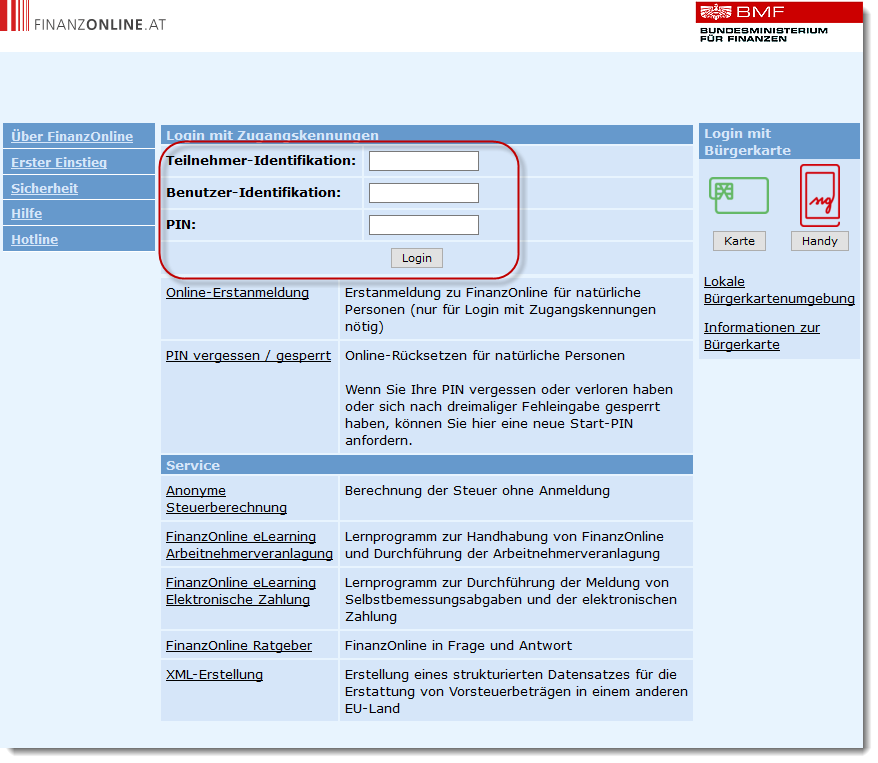
Task: Open the Sicherheit sidebar item
Action: (x=44, y=188)
